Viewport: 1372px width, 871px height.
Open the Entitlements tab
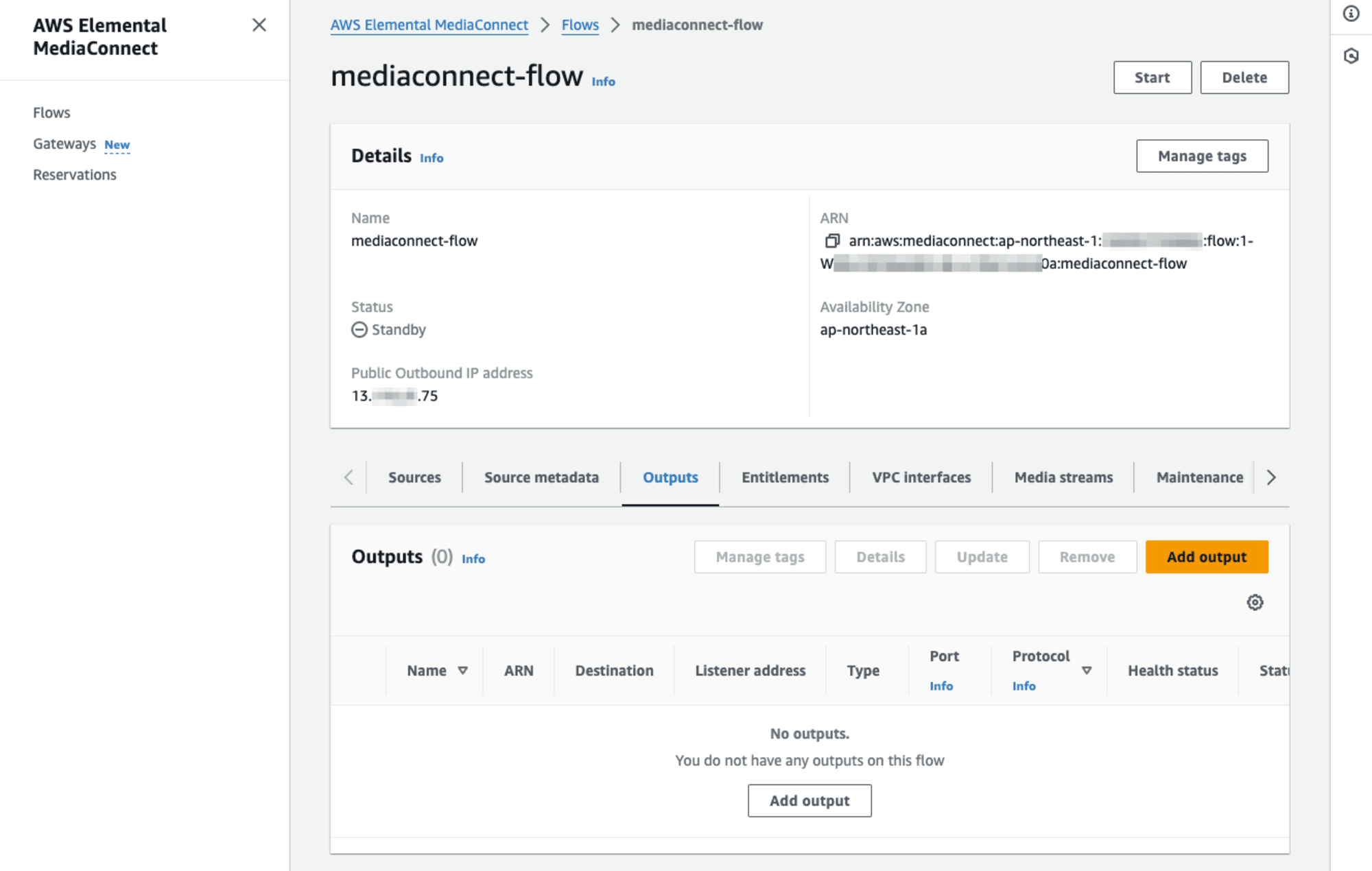point(785,477)
